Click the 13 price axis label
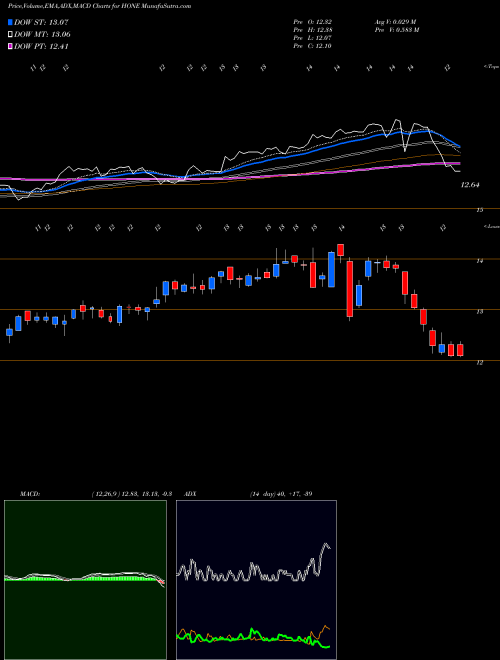 479,311
